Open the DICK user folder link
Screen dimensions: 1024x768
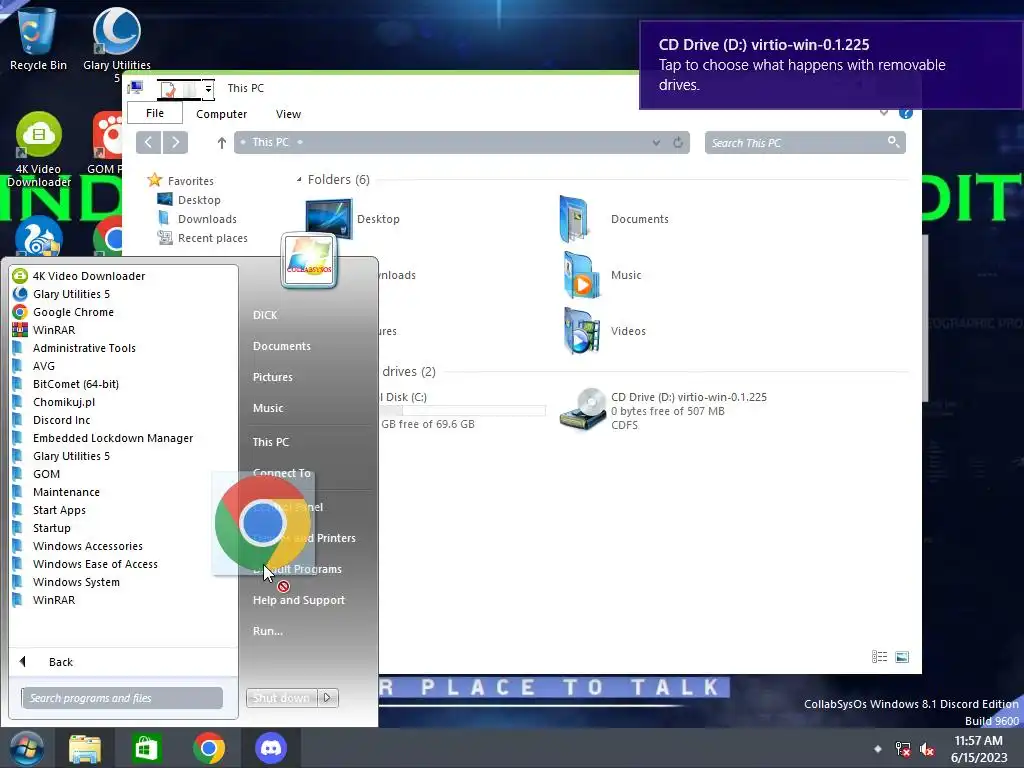[x=264, y=315]
